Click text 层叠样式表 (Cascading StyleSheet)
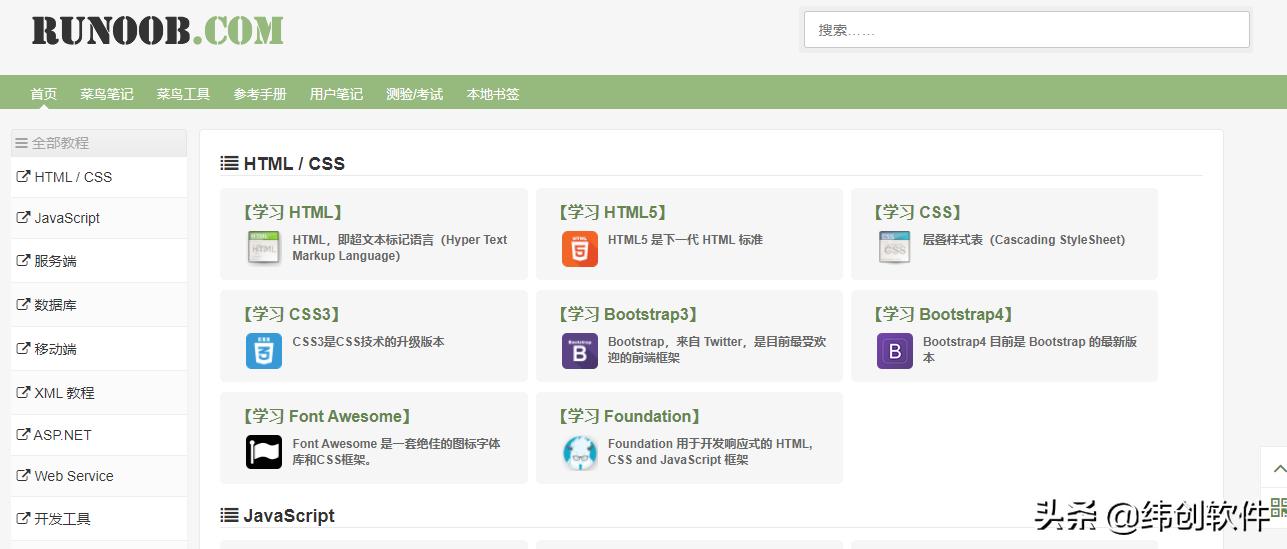1287x549 pixels. pyautogui.click(x=1024, y=240)
